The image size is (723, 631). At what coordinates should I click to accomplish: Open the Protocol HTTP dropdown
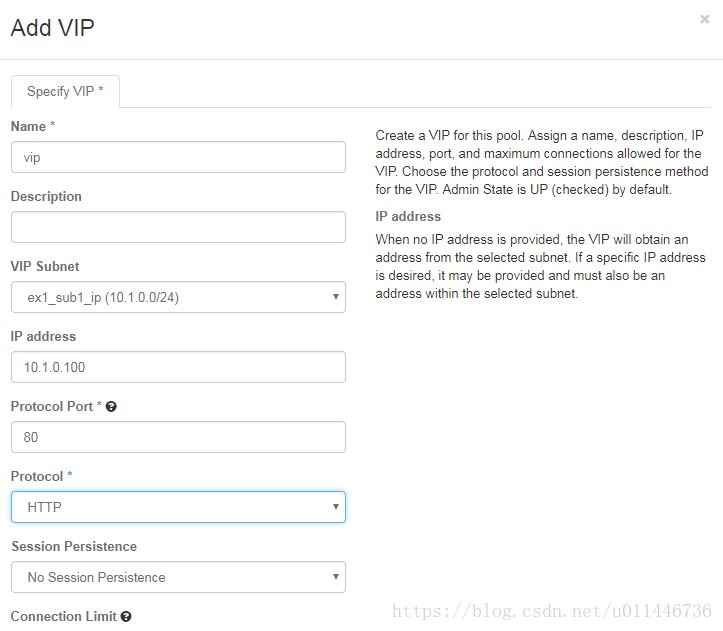click(178, 507)
